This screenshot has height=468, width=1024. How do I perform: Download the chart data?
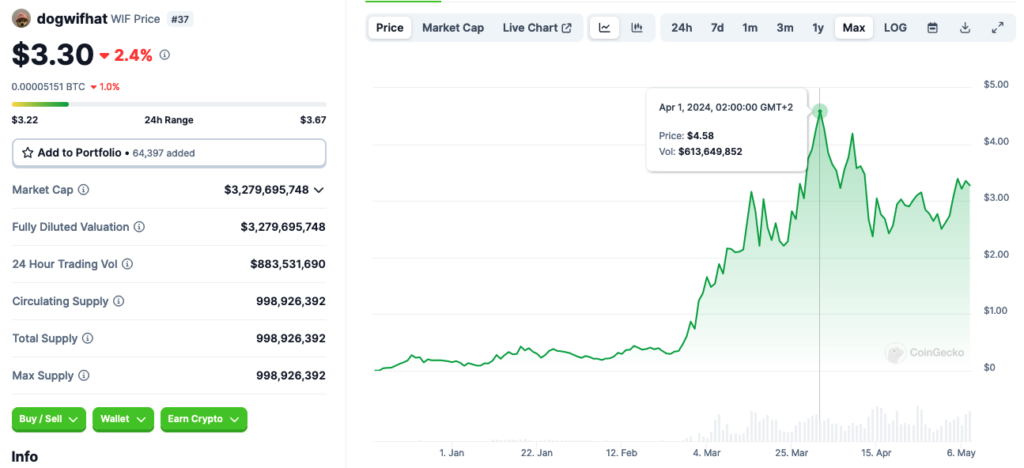[x=965, y=28]
